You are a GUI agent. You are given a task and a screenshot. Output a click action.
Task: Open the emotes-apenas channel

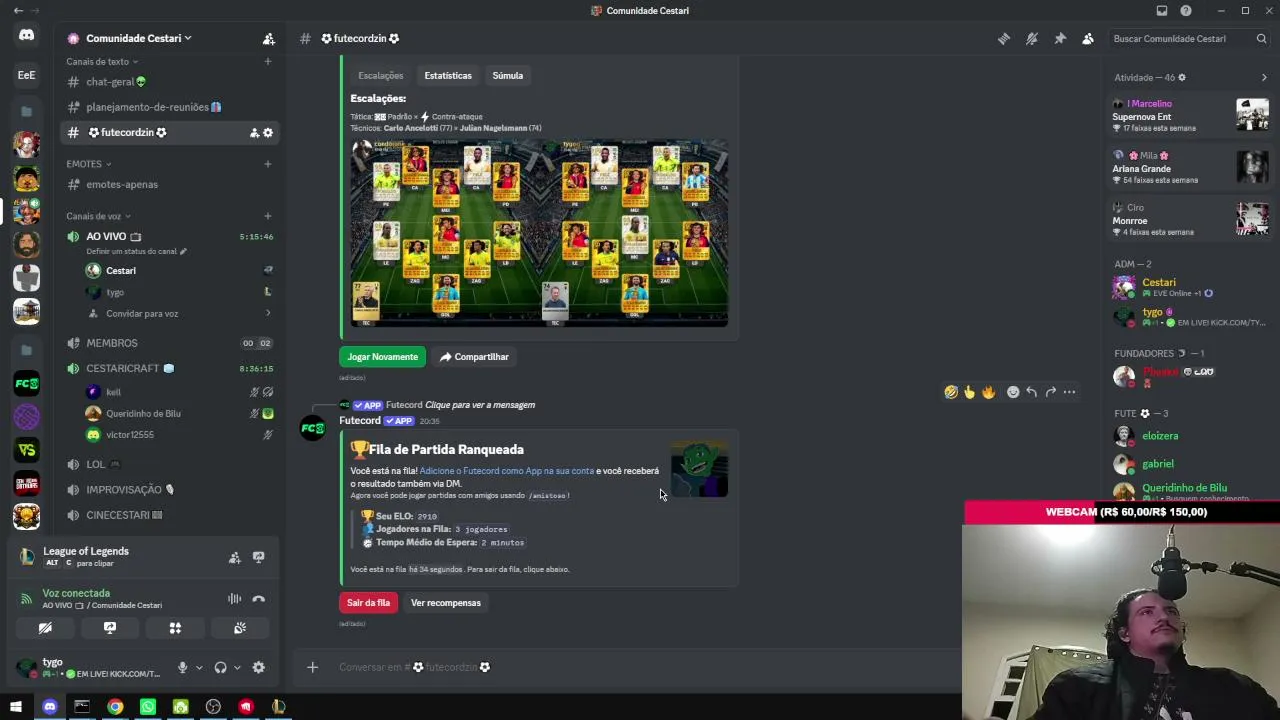point(170,184)
